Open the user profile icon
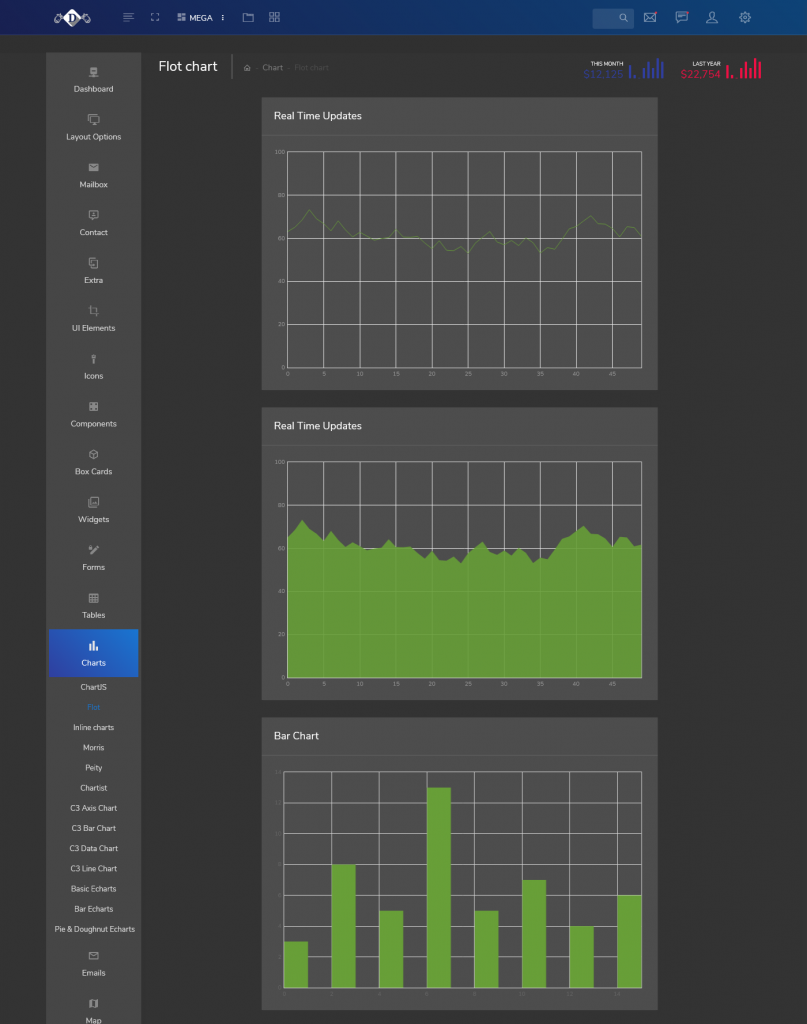The width and height of the screenshot is (807, 1024). point(712,17)
